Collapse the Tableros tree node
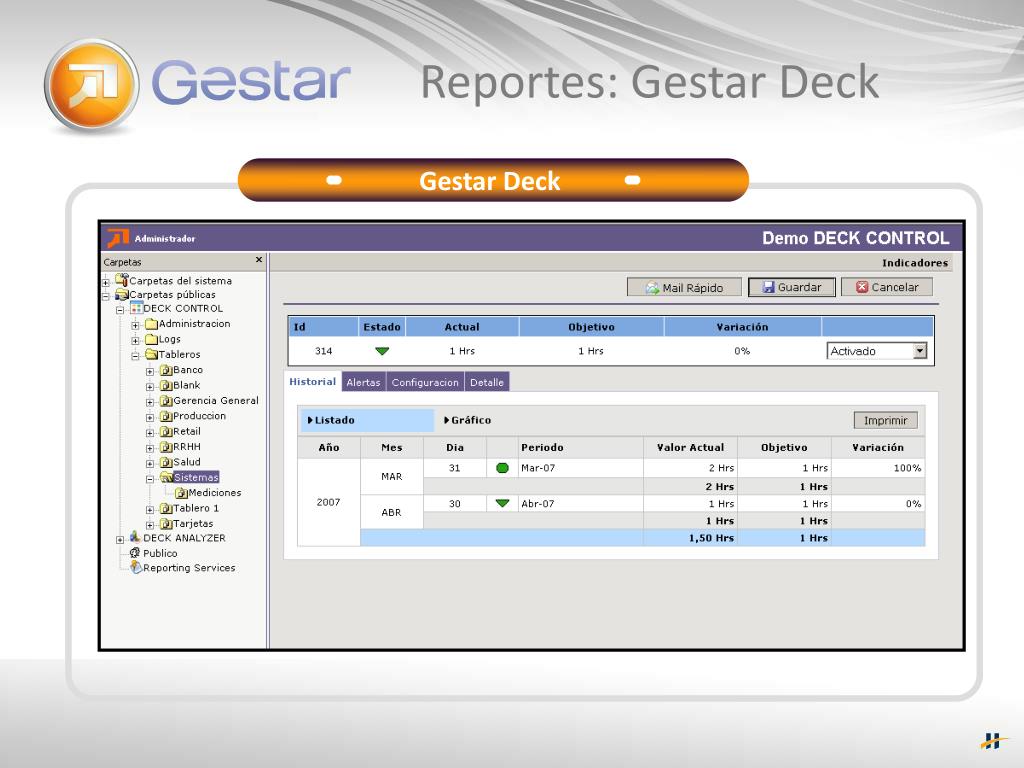The image size is (1024, 768). 135,356
